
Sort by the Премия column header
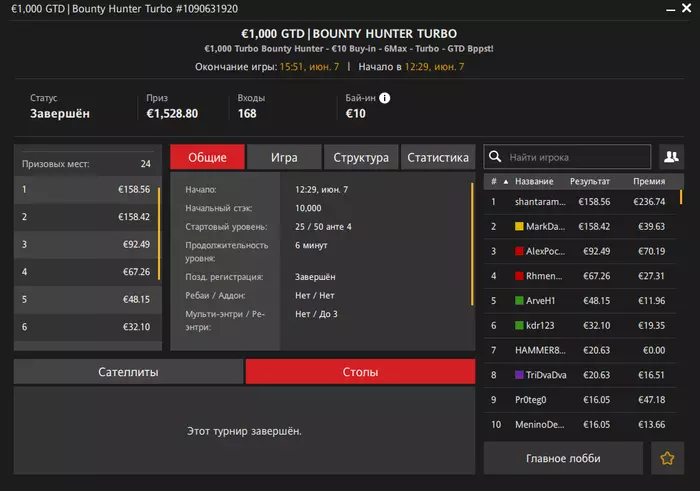click(649, 181)
